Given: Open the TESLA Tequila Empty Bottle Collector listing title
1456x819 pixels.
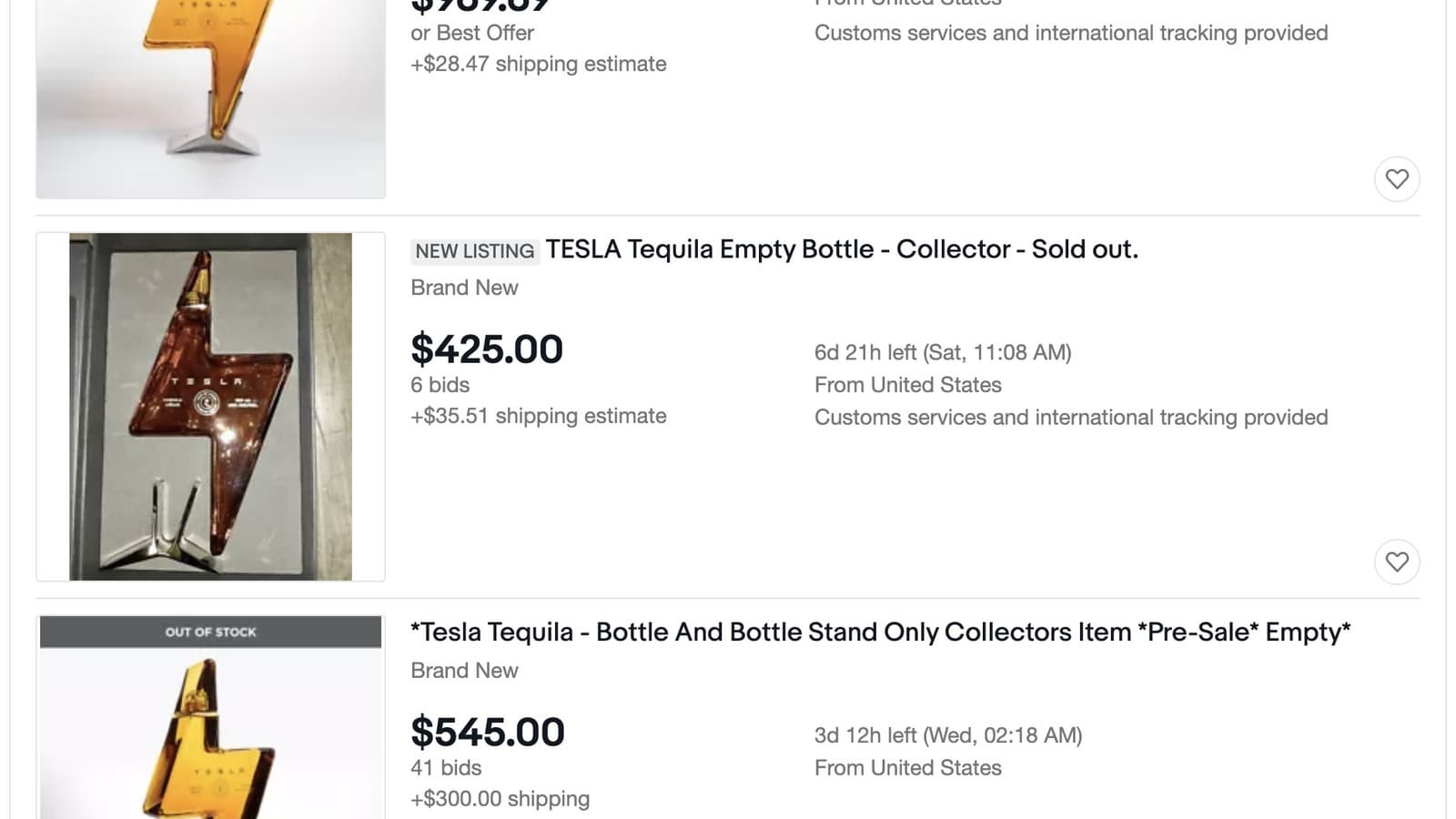Looking at the screenshot, I should tap(841, 249).
